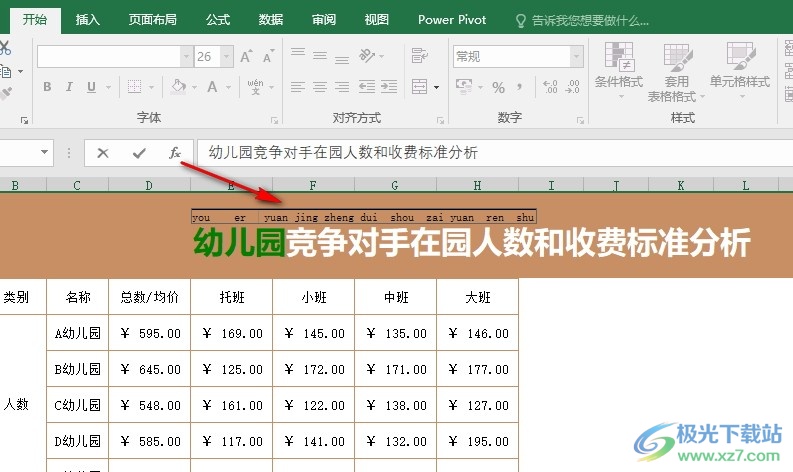This screenshot has height=472, width=793.
Task: Increase decimal places
Action: point(550,87)
